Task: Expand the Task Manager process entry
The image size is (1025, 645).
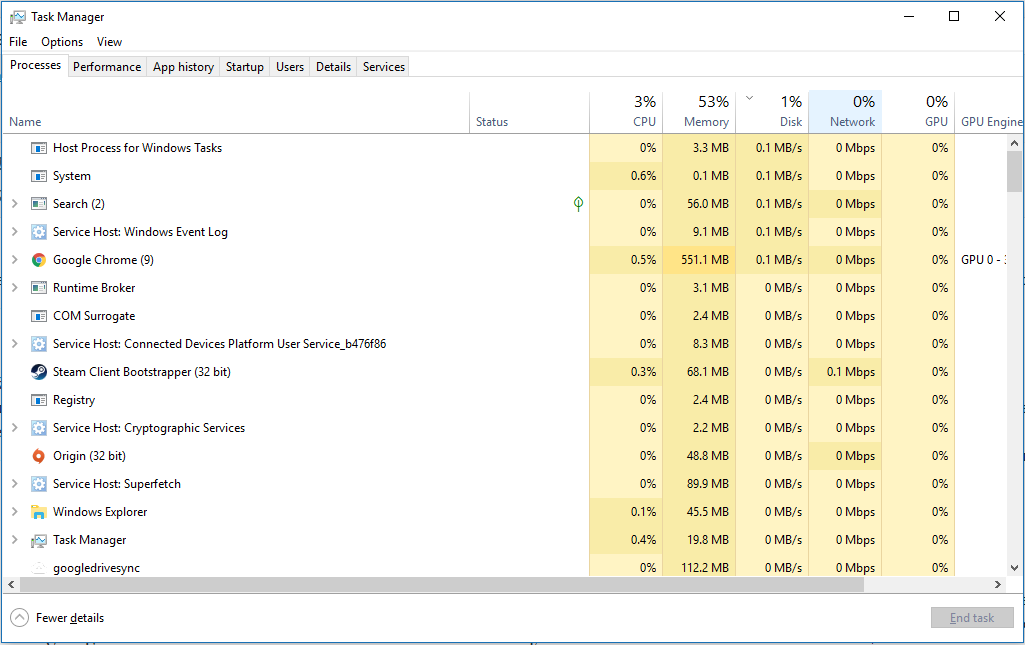Action: coord(14,540)
